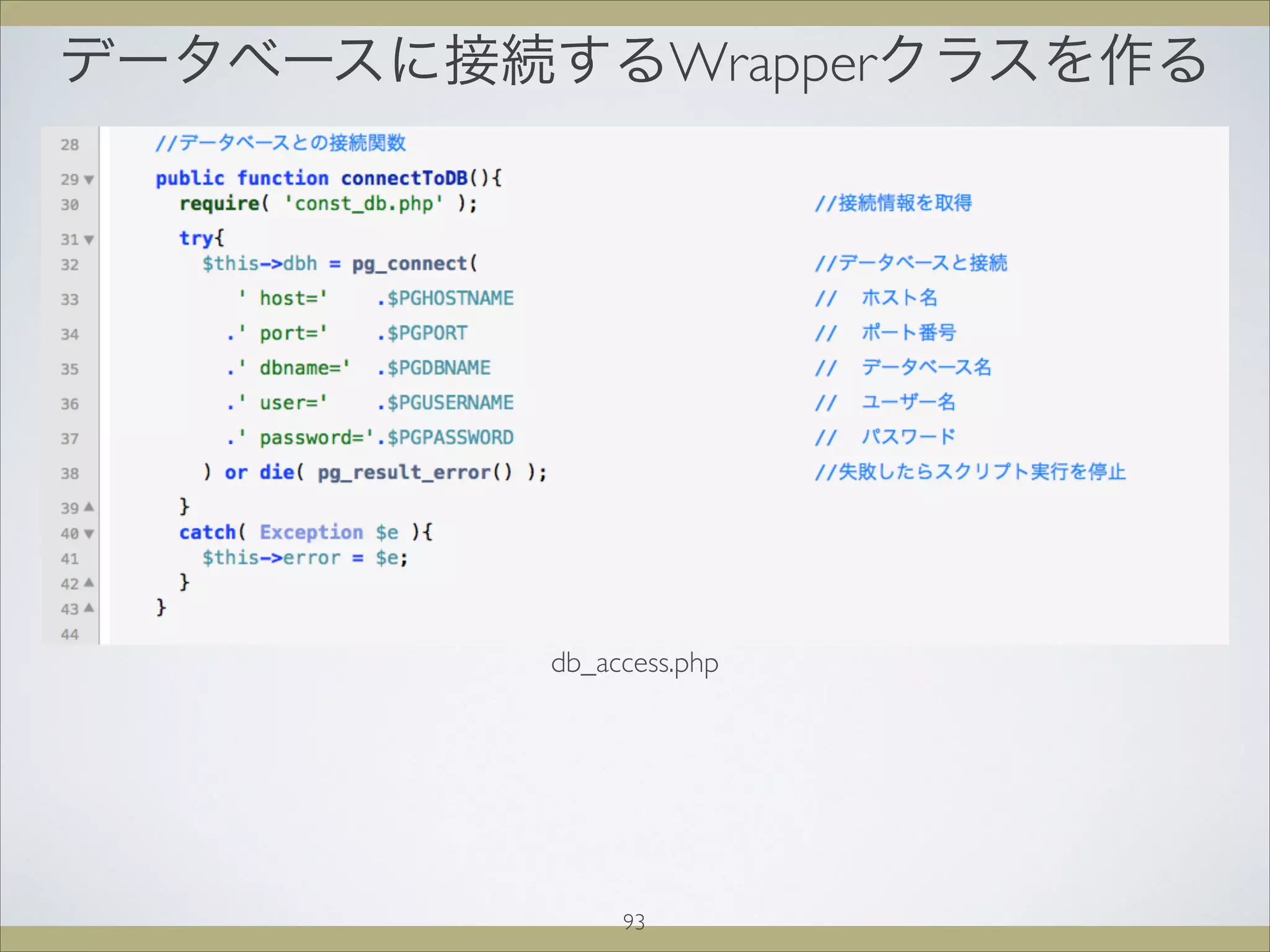
Task: Click the ユーザー名 comment
Action: (x=908, y=402)
